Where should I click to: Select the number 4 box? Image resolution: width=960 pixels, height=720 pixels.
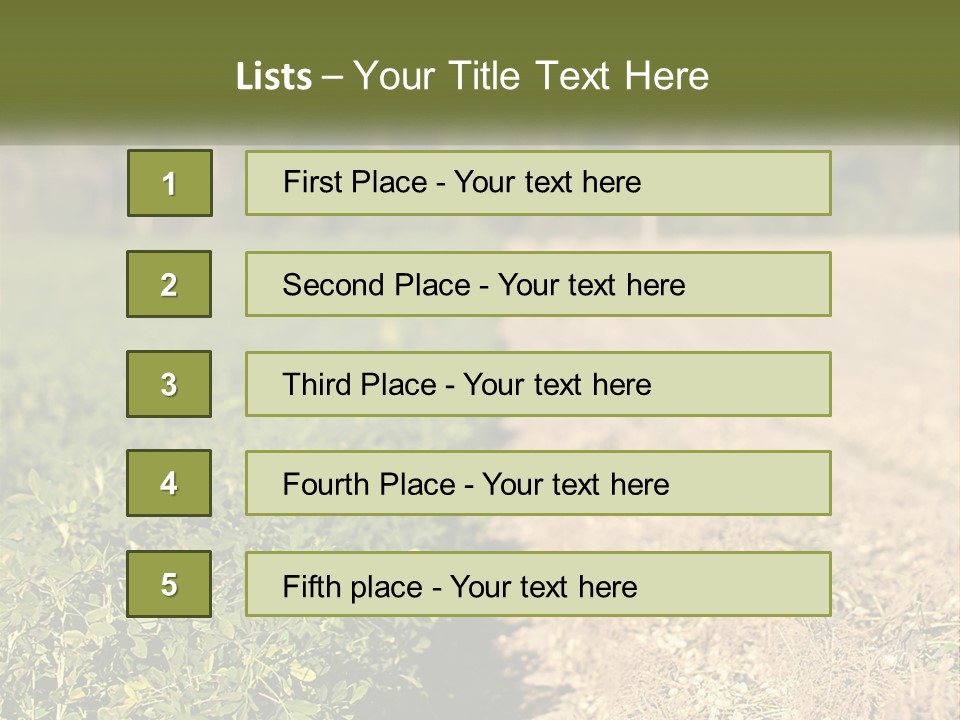pos(169,483)
